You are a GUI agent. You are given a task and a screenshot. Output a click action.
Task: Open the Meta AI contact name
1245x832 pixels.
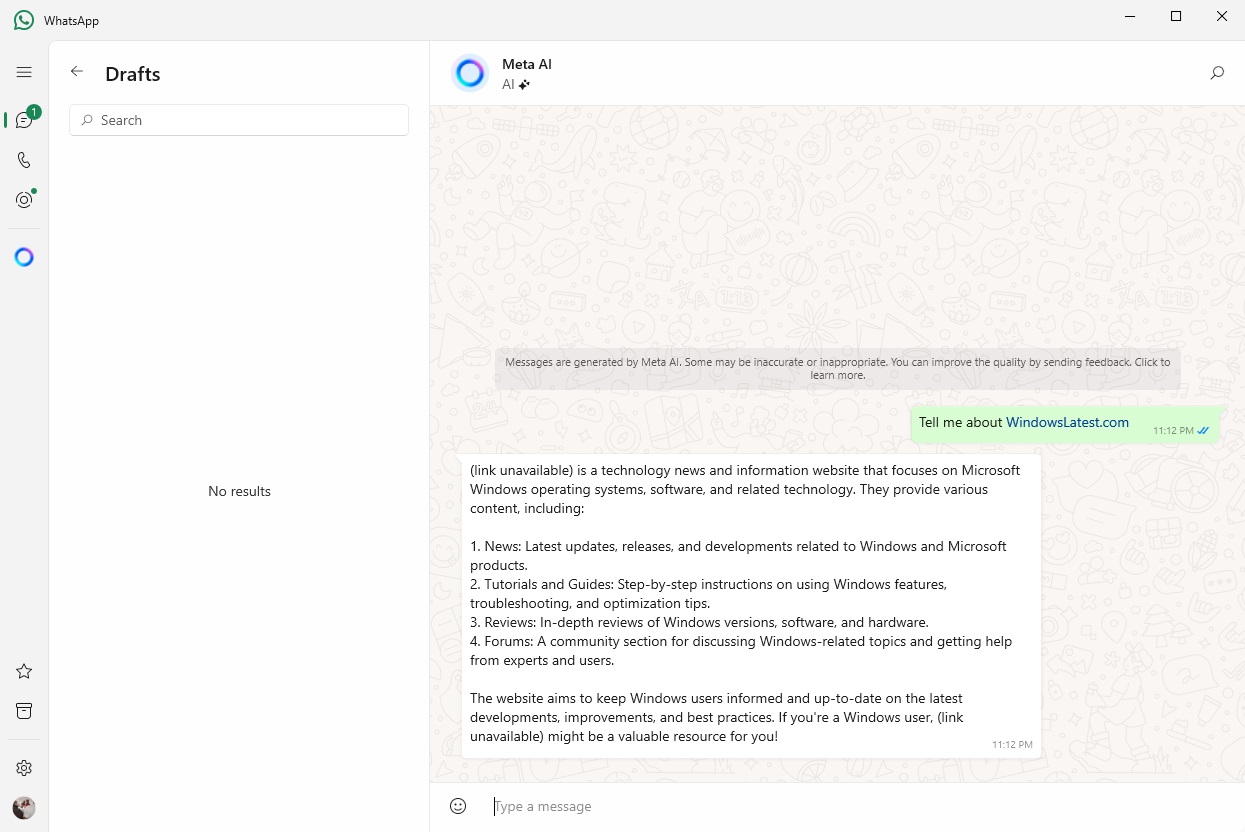(527, 64)
